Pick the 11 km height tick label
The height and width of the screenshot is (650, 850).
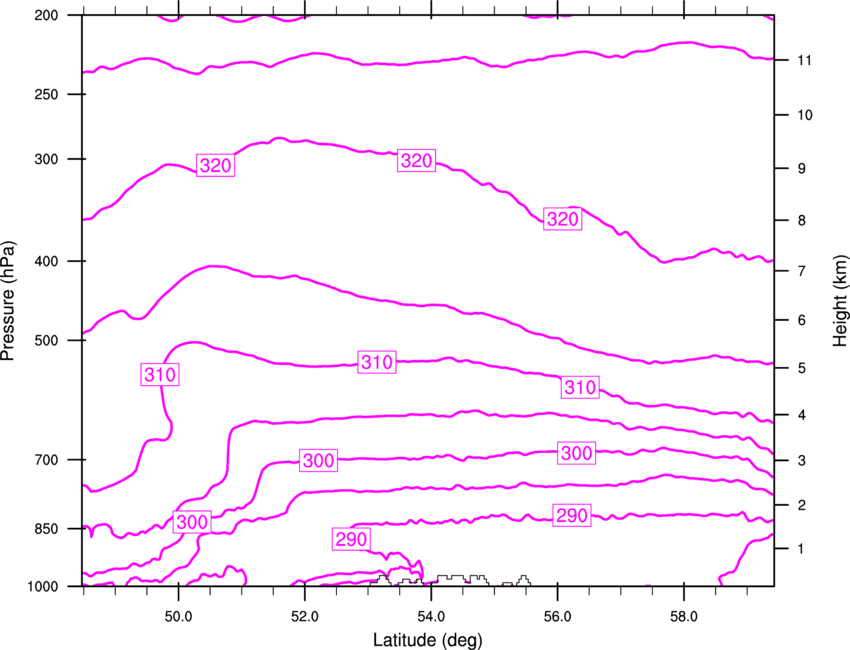pyautogui.click(x=805, y=60)
